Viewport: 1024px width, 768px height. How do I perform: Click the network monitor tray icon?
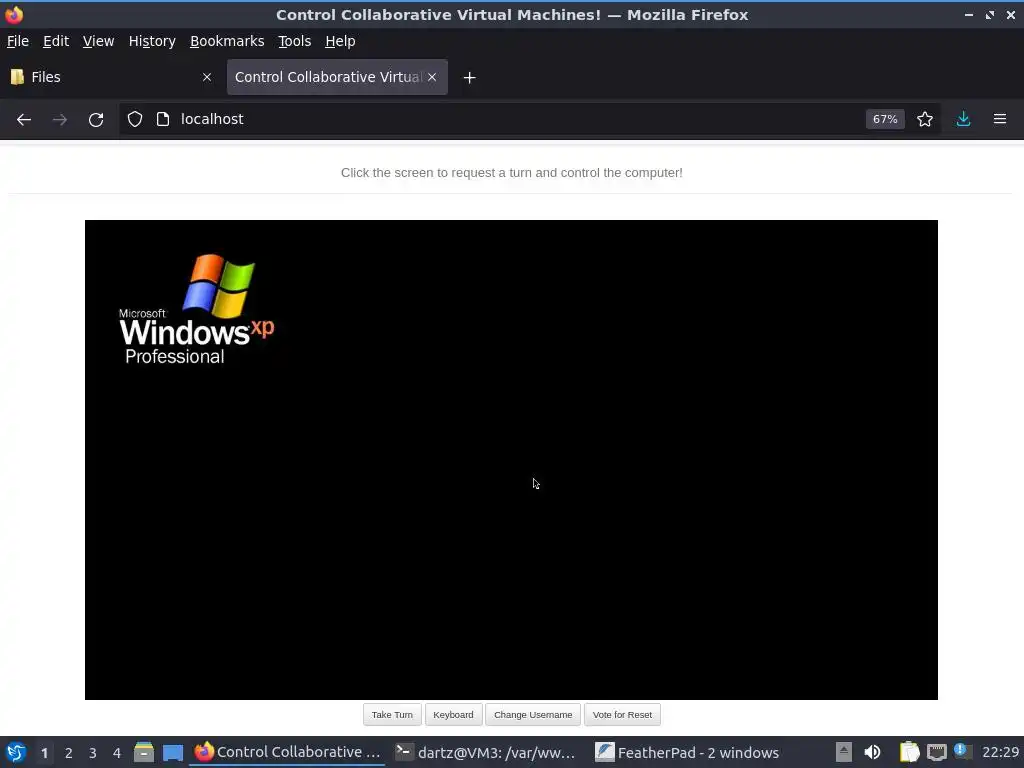tap(936, 752)
